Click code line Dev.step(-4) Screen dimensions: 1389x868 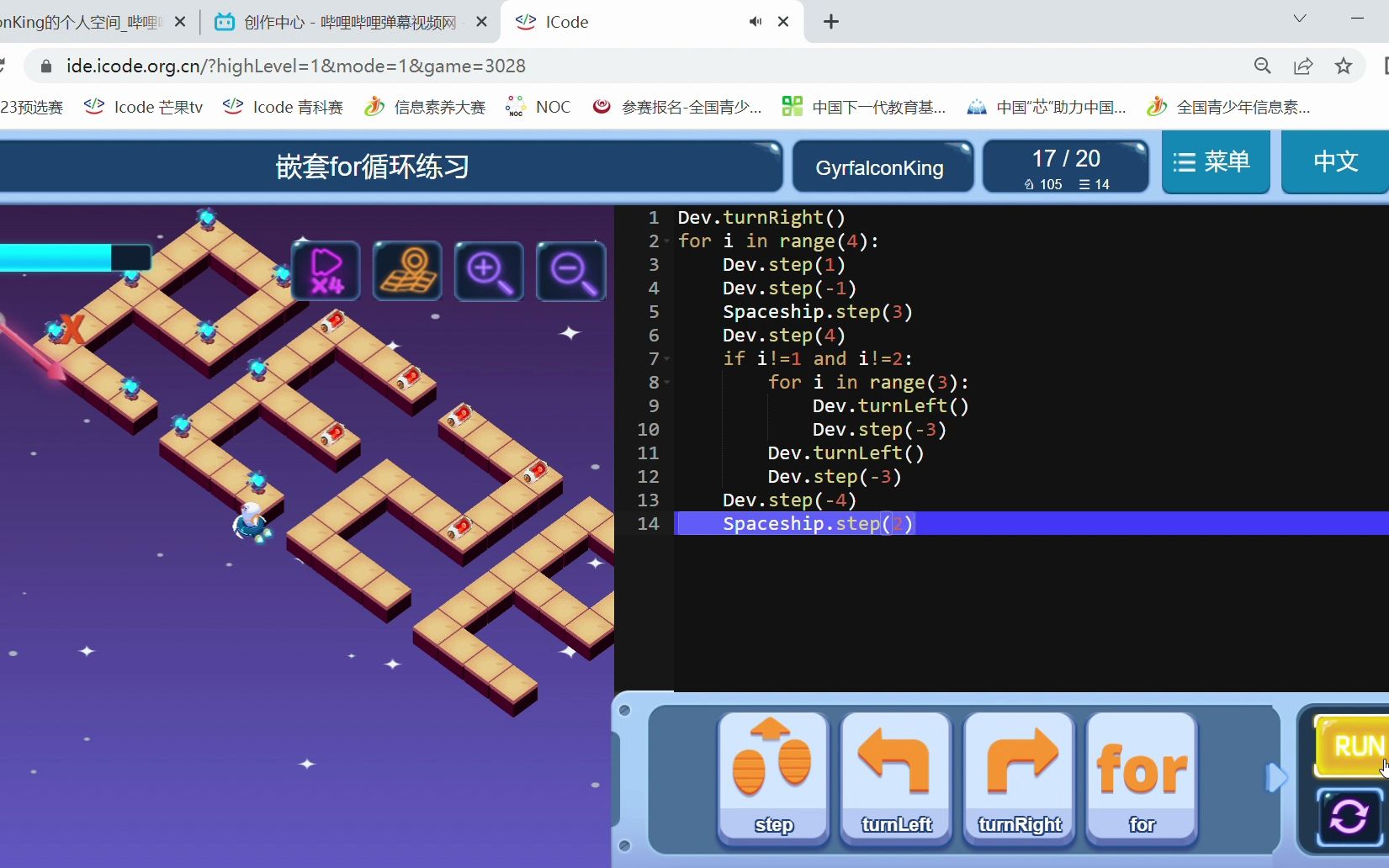tap(789, 500)
